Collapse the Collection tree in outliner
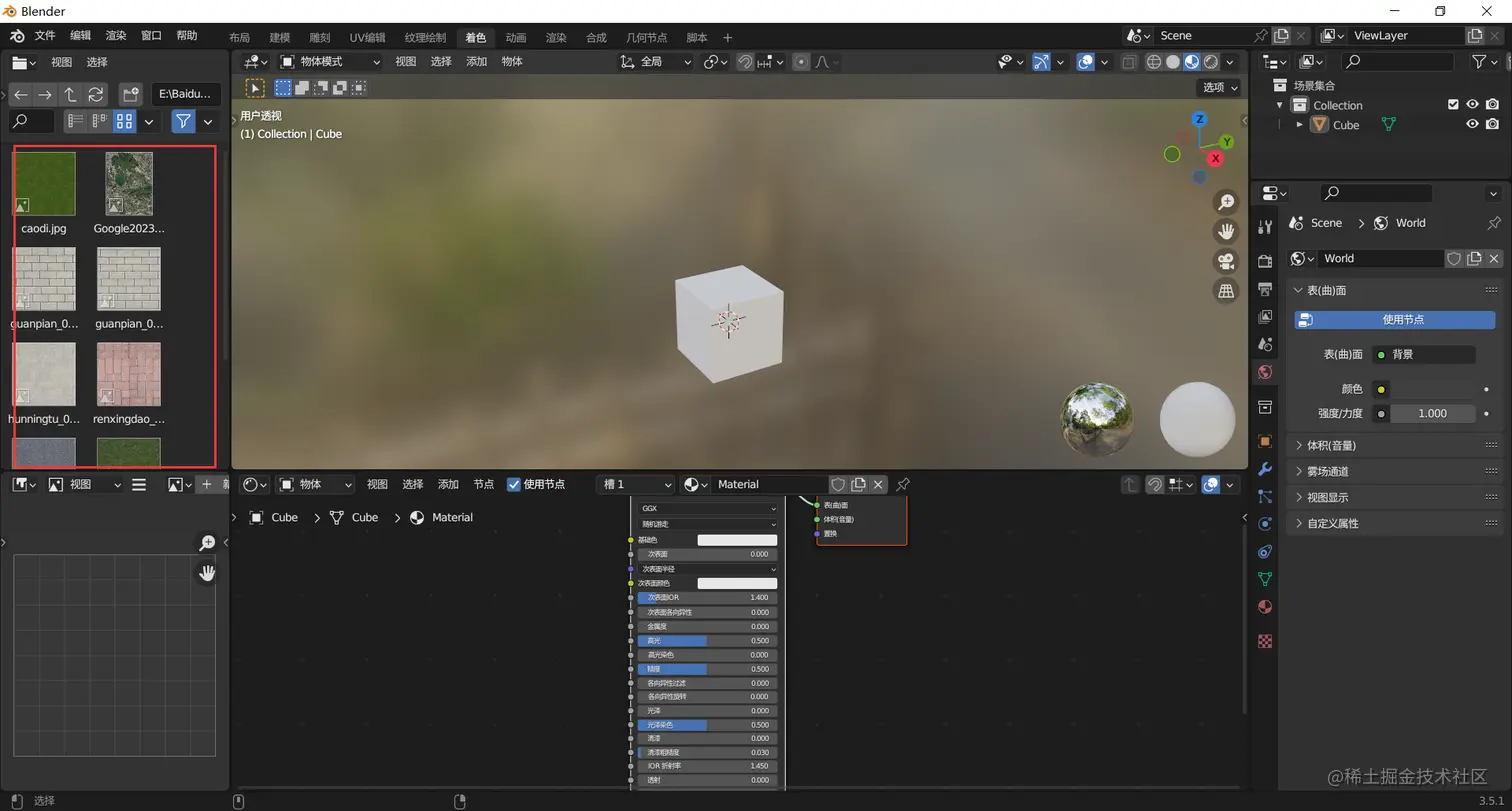Viewport: 1512px width, 811px height. point(1279,105)
